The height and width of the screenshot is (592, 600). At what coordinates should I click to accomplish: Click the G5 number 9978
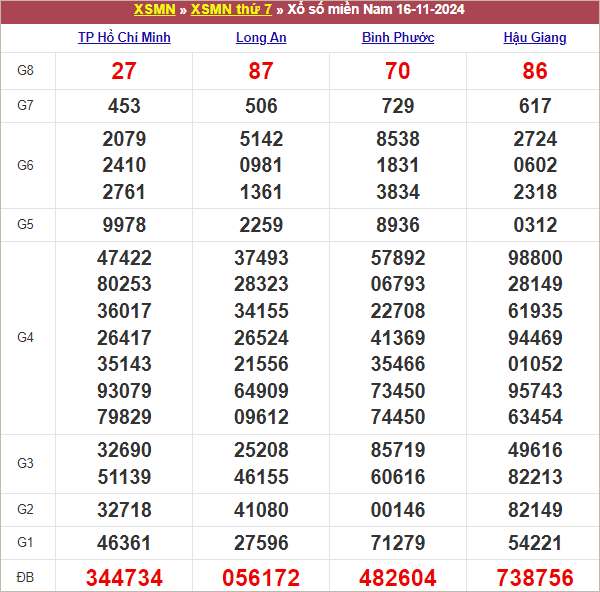[124, 225]
